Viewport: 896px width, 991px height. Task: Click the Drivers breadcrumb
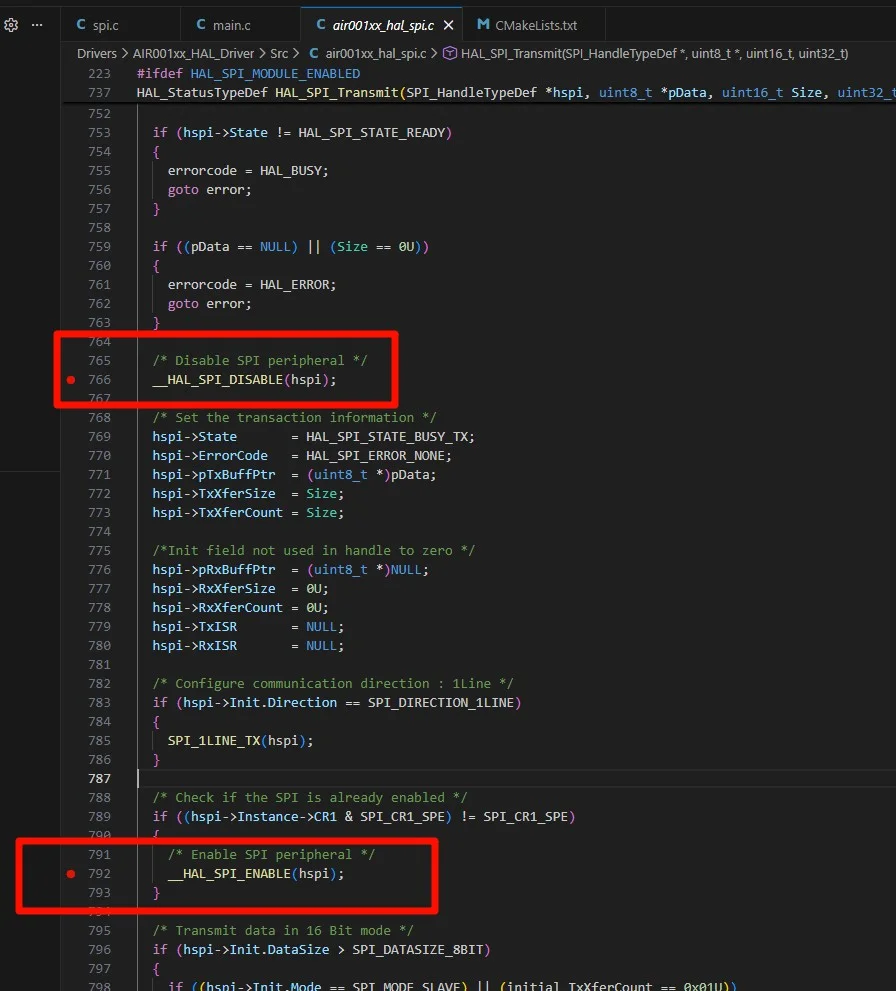[x=97, y=54]
